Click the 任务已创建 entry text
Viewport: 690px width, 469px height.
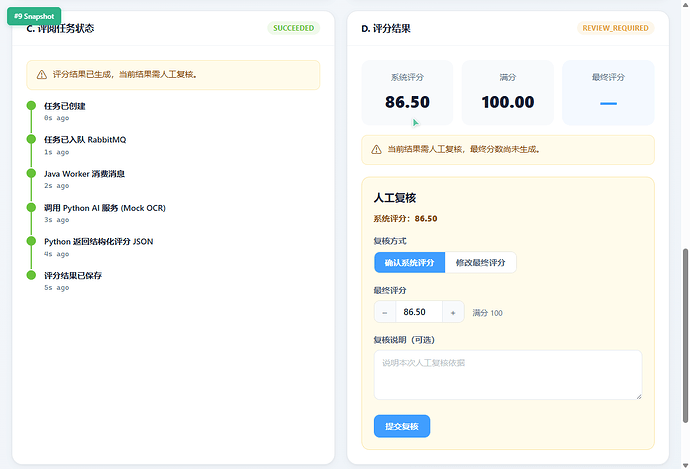[65, 106]
